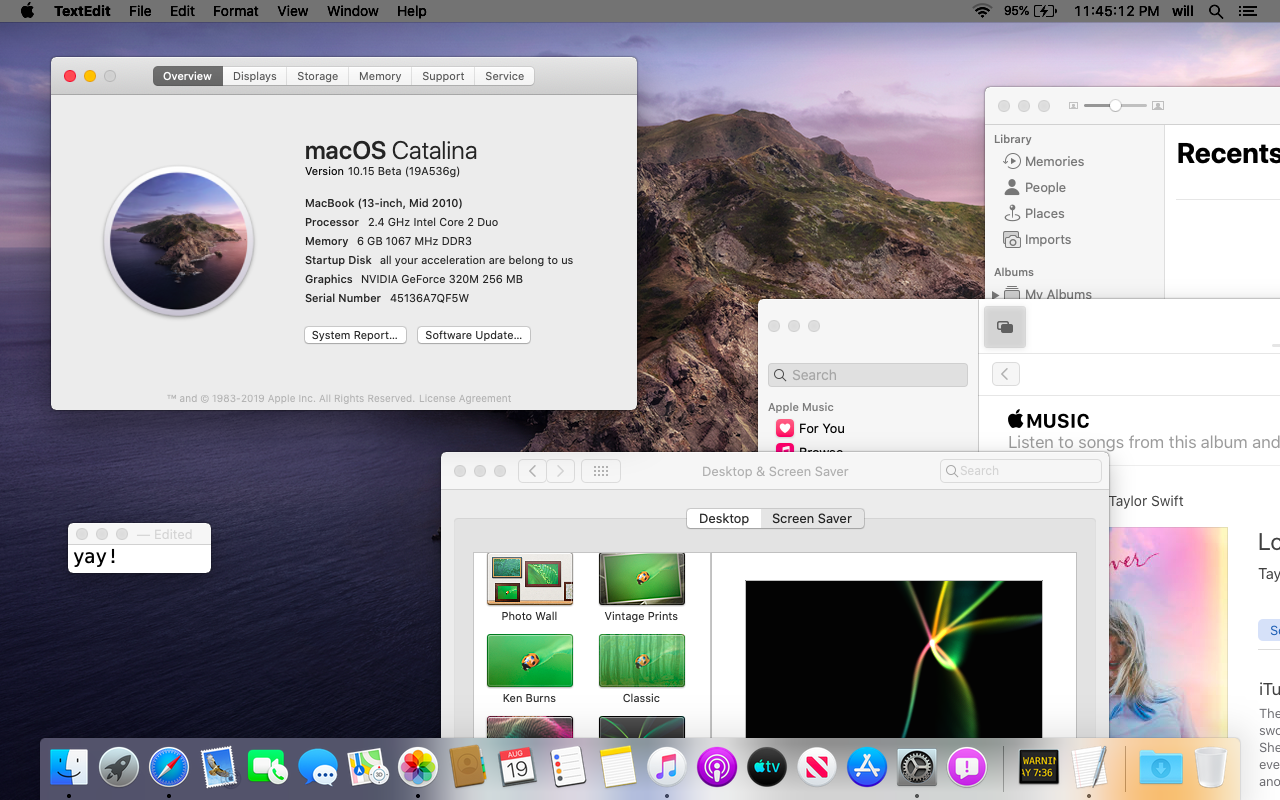Click the large-thumbnails icon in Photos toolbar
The width and height of the screenshot is (1280, 800).
tap(1158, 105)
